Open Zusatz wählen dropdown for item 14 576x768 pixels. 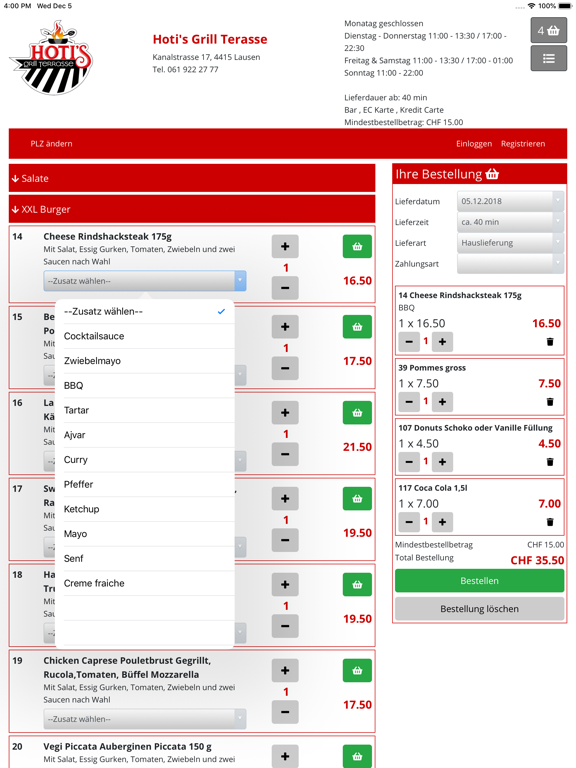(x=144, y=281)
